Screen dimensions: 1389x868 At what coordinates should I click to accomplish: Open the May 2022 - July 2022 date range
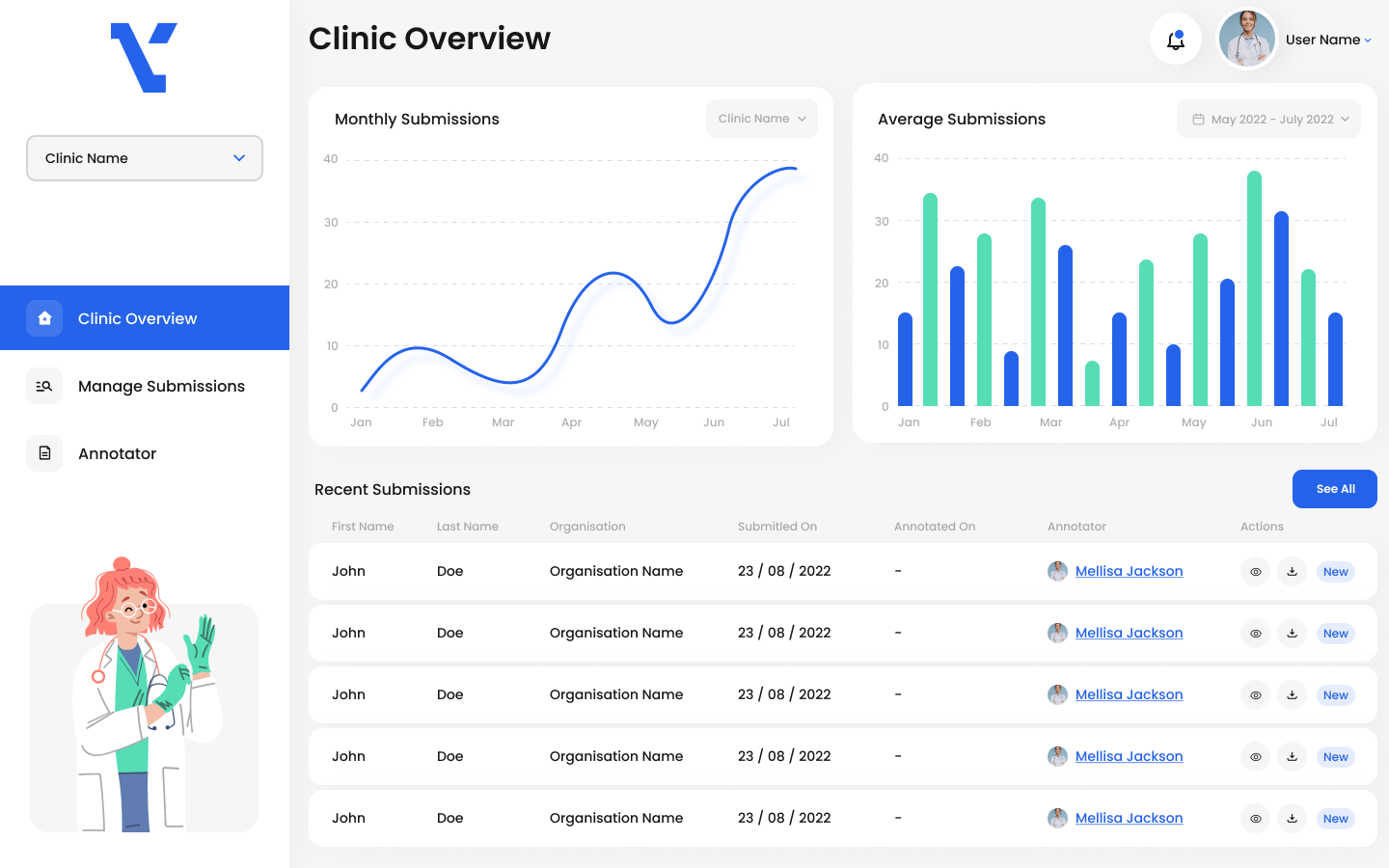pyautogui.click(x=1268, y=120)
